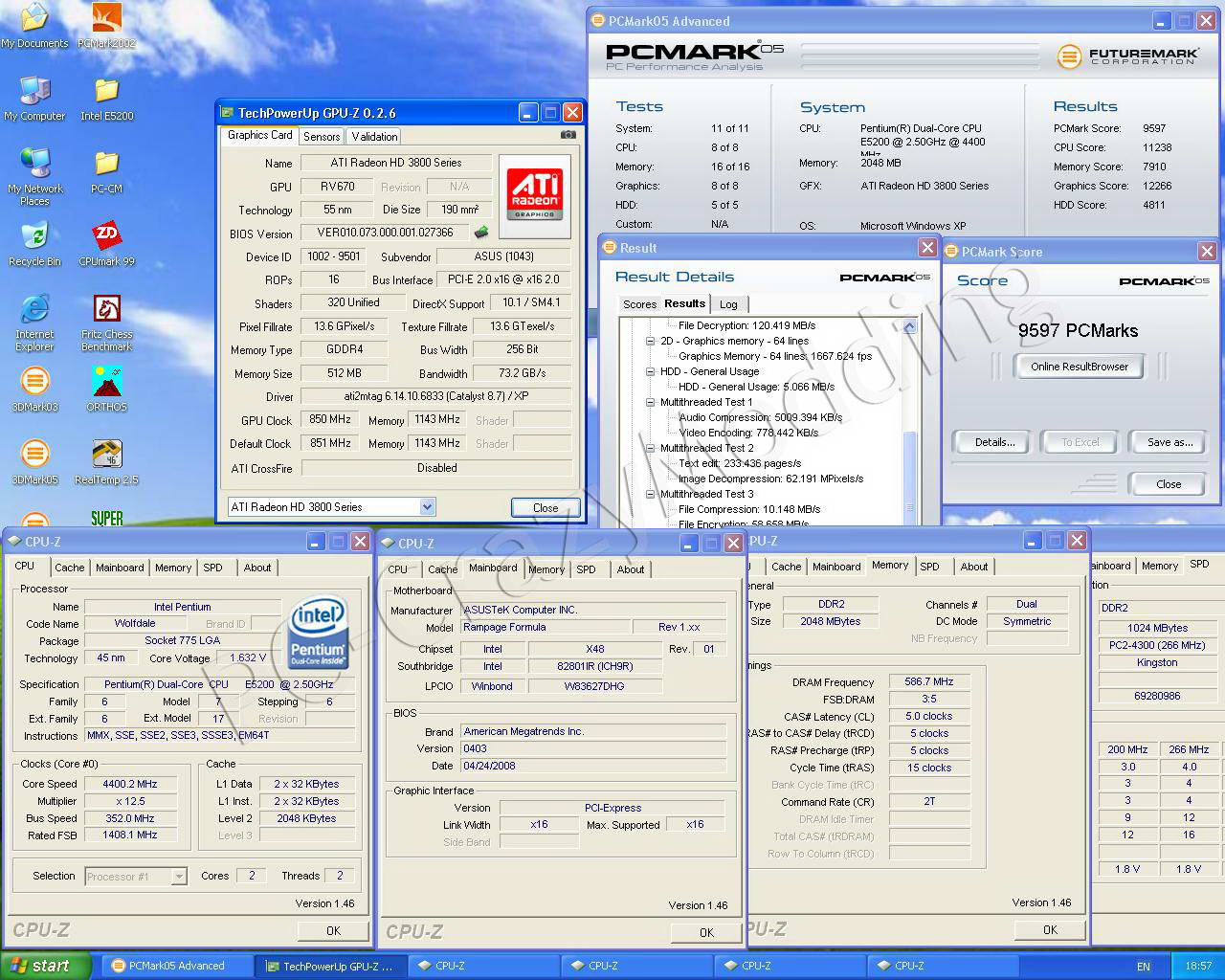Click GPU Name field in GPU-Z
The height and width of the screenshot is (980, 1225).
[396, 163]
